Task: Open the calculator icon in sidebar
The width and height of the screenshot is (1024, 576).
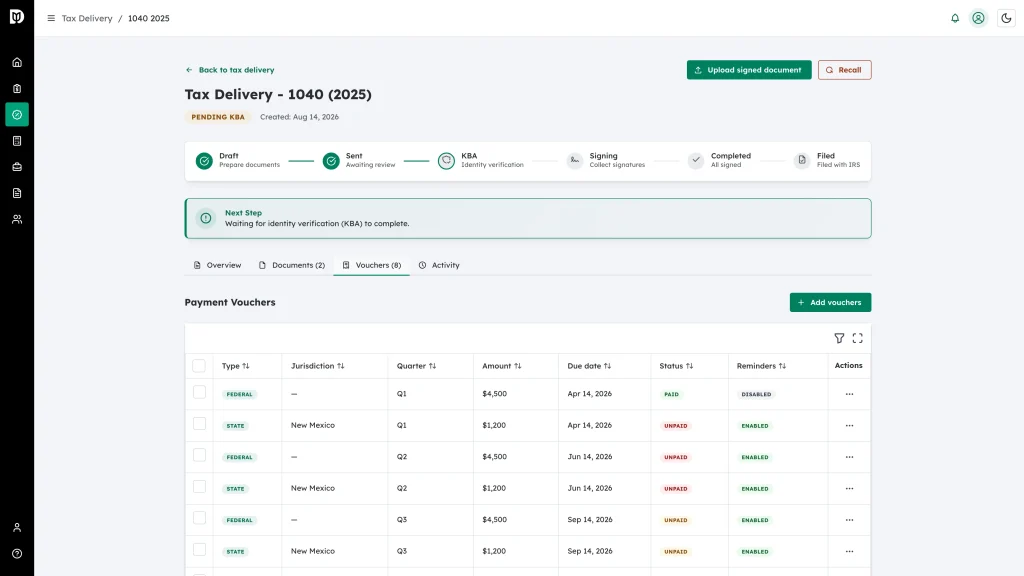Action: [17, 141]
